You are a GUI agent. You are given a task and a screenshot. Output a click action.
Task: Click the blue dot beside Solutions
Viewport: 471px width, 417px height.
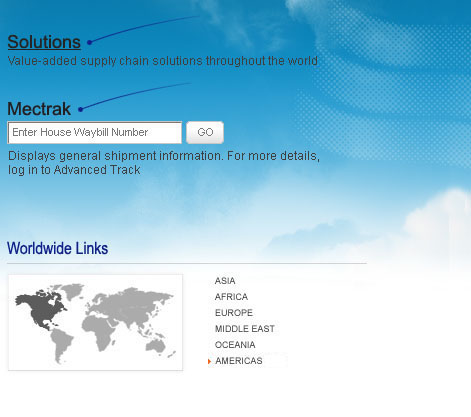tap(89, 42)
